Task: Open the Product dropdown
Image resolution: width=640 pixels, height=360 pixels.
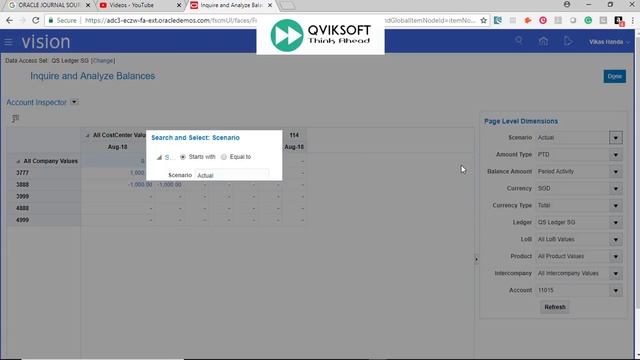Action: [x=616, y=256]
